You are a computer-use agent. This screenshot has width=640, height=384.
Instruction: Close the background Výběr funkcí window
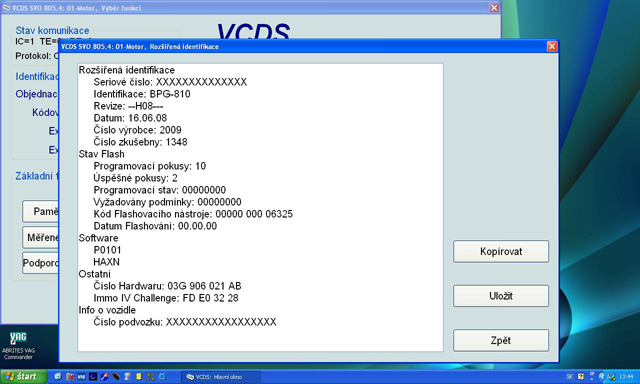(494, 7)
